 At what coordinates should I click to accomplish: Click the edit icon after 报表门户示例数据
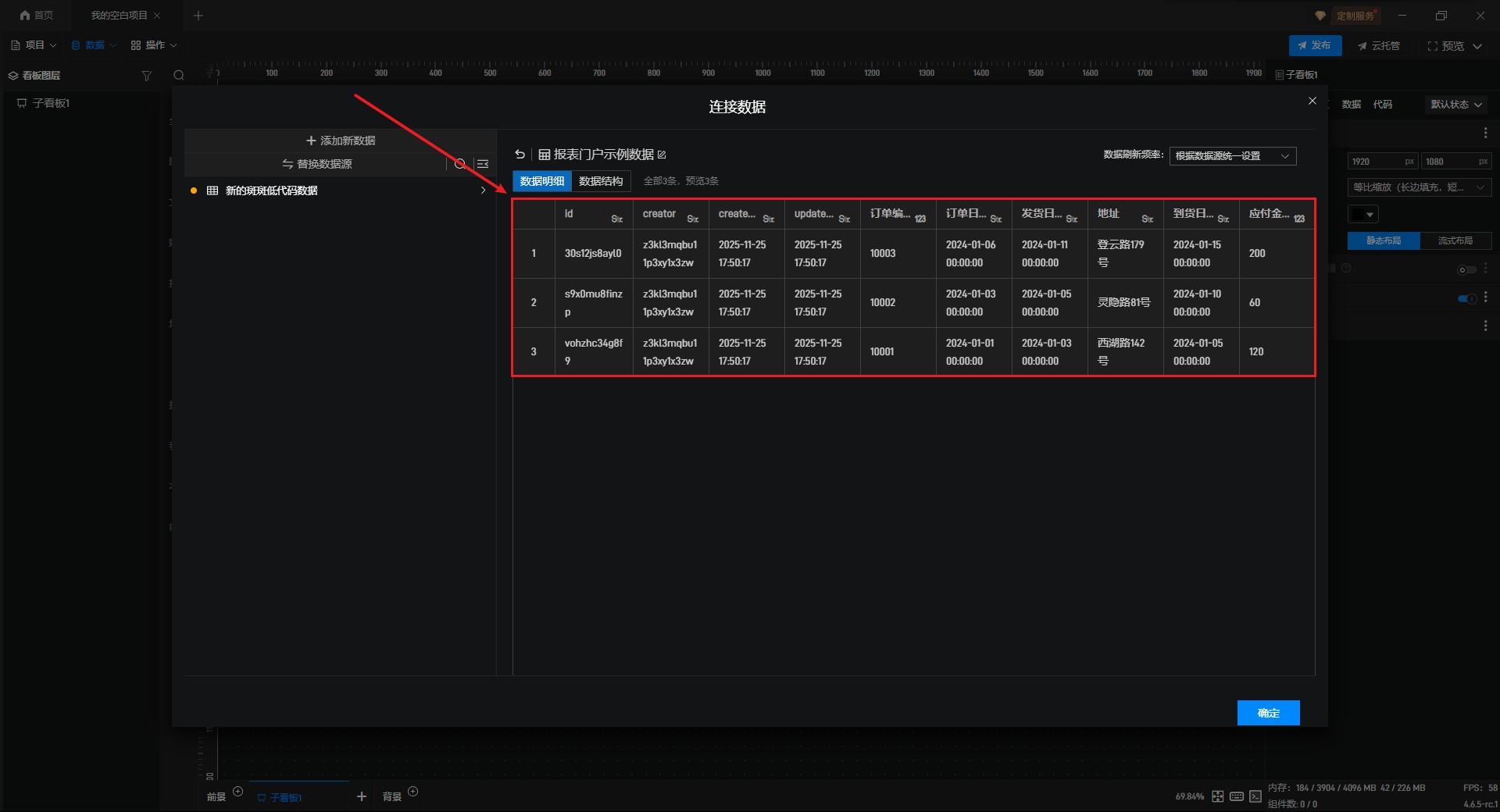662,155
